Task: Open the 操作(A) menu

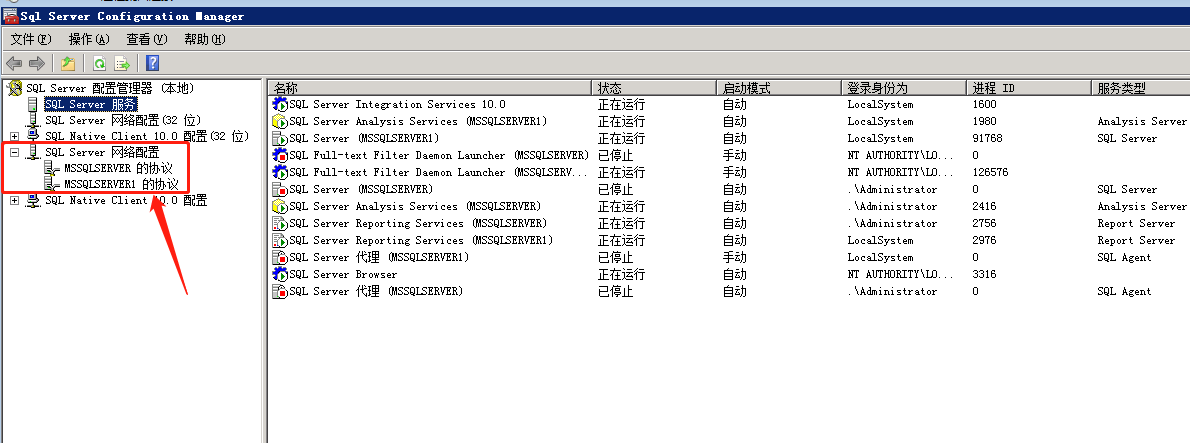Action: click(88, 39)
